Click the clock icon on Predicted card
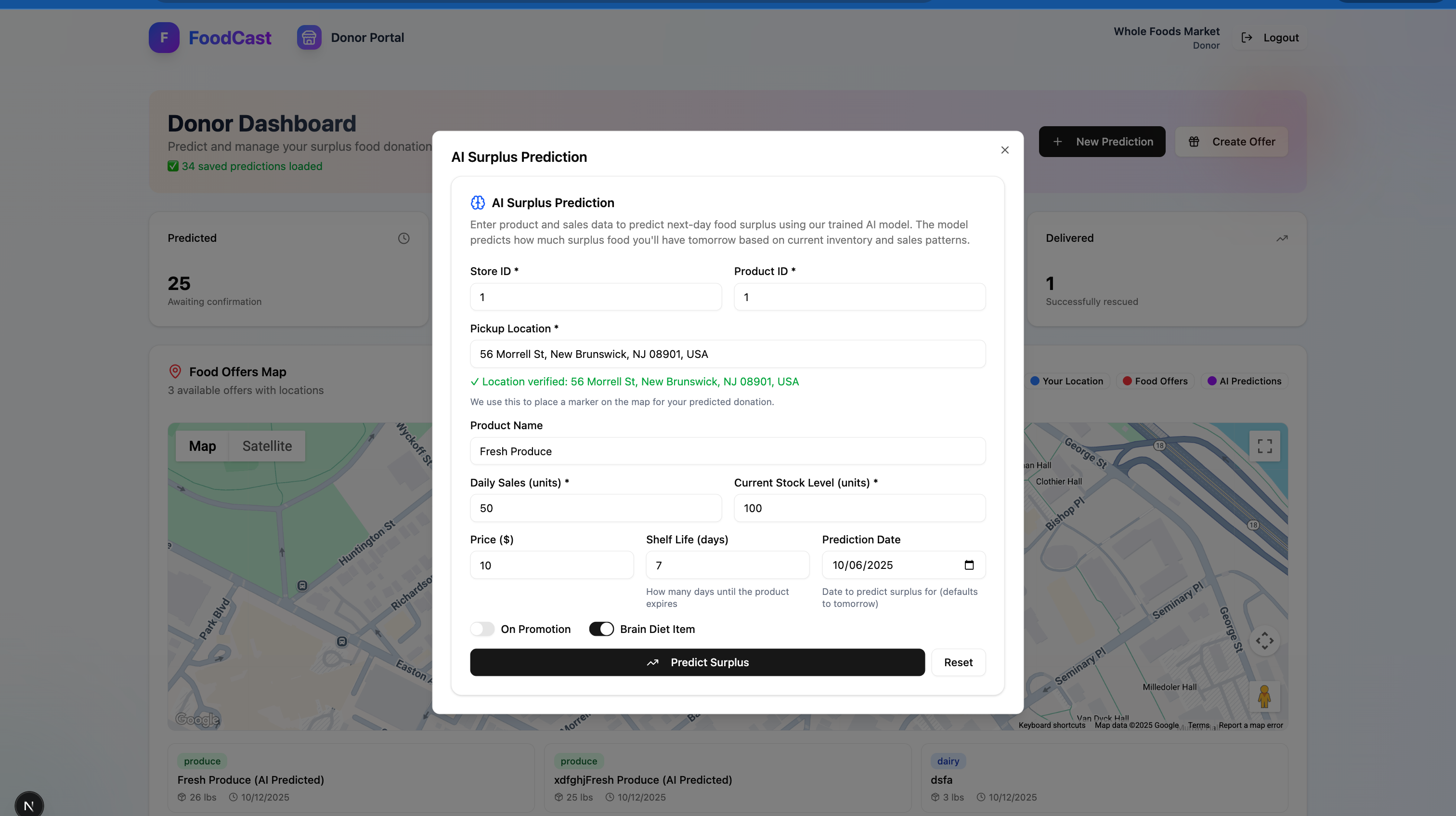1456x816 pixels. [x=403, y=238]
